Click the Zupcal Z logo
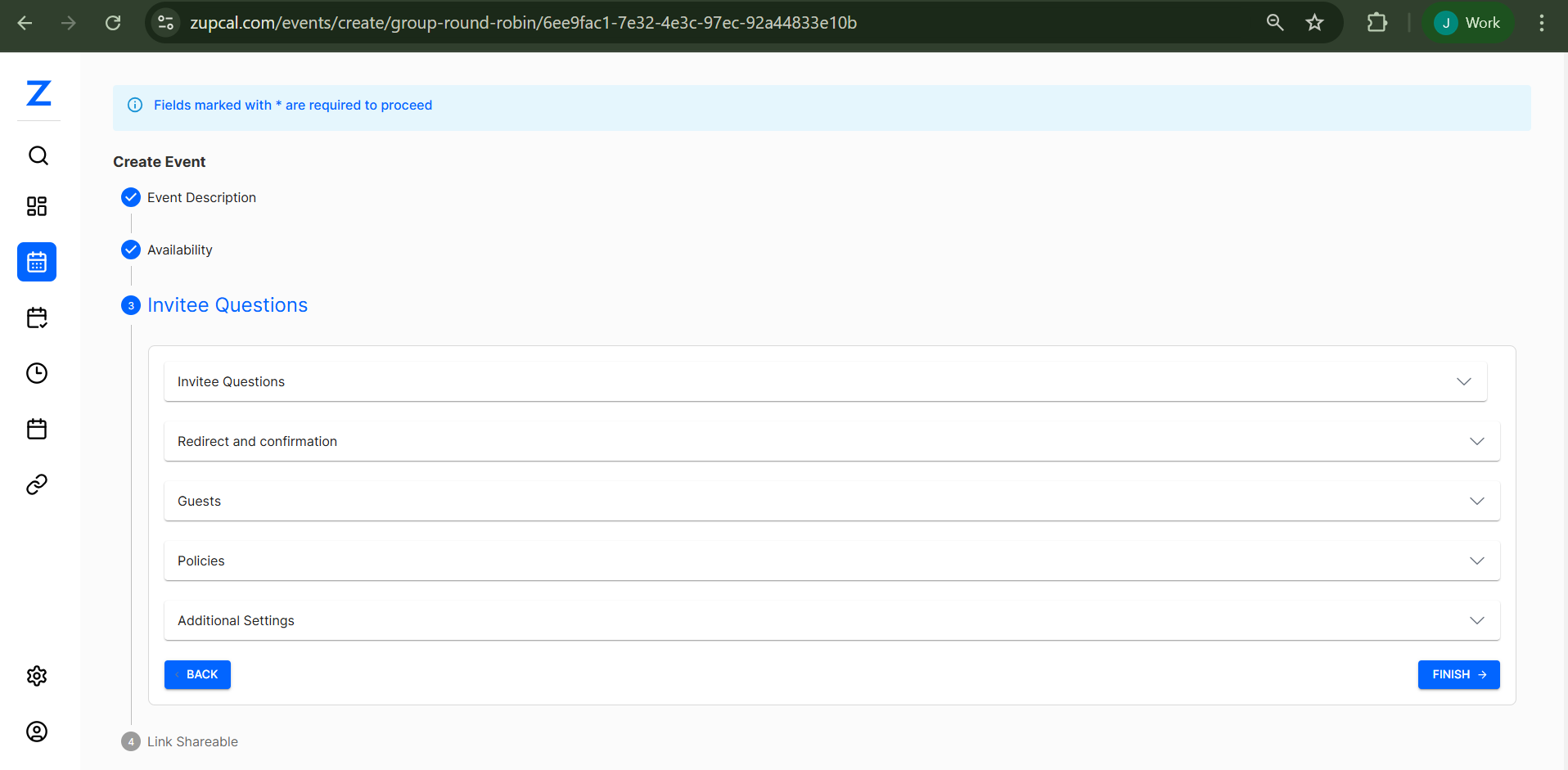This screenshot has width=1568, height=770. [38, 93]
